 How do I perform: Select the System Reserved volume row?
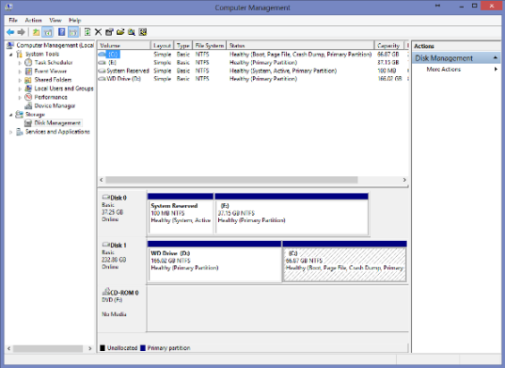(252, 71)
